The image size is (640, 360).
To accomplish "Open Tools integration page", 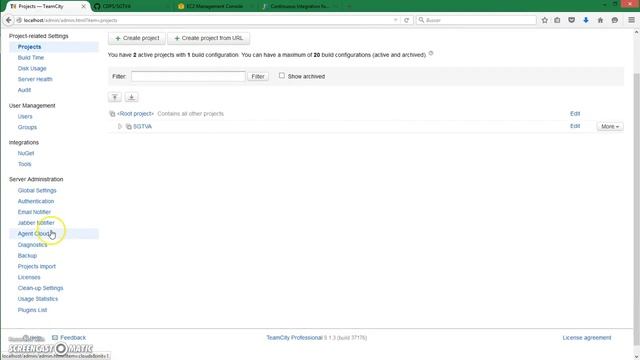I will (24, 164).
